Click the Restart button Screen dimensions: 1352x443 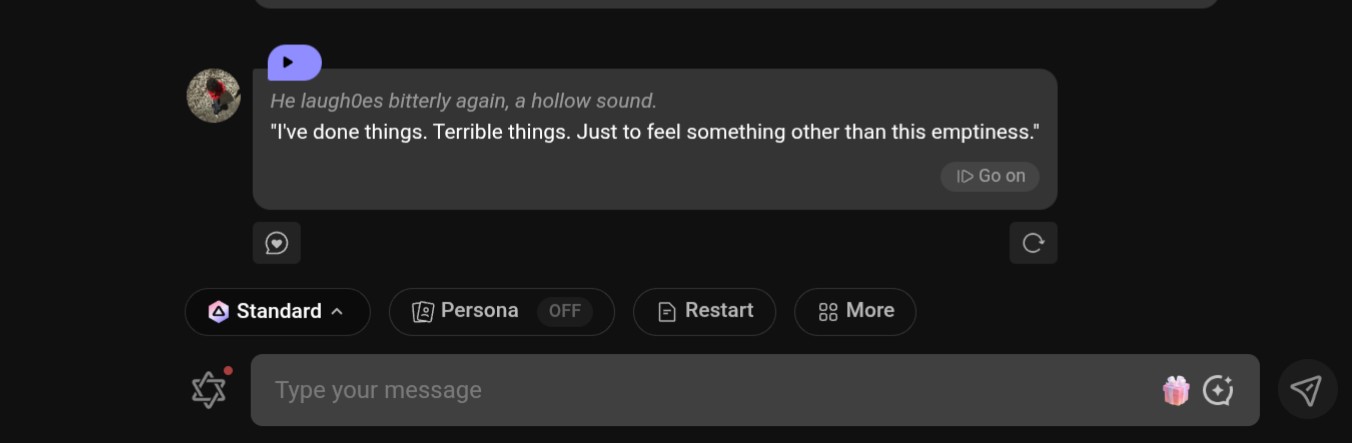tap(704, 312)
